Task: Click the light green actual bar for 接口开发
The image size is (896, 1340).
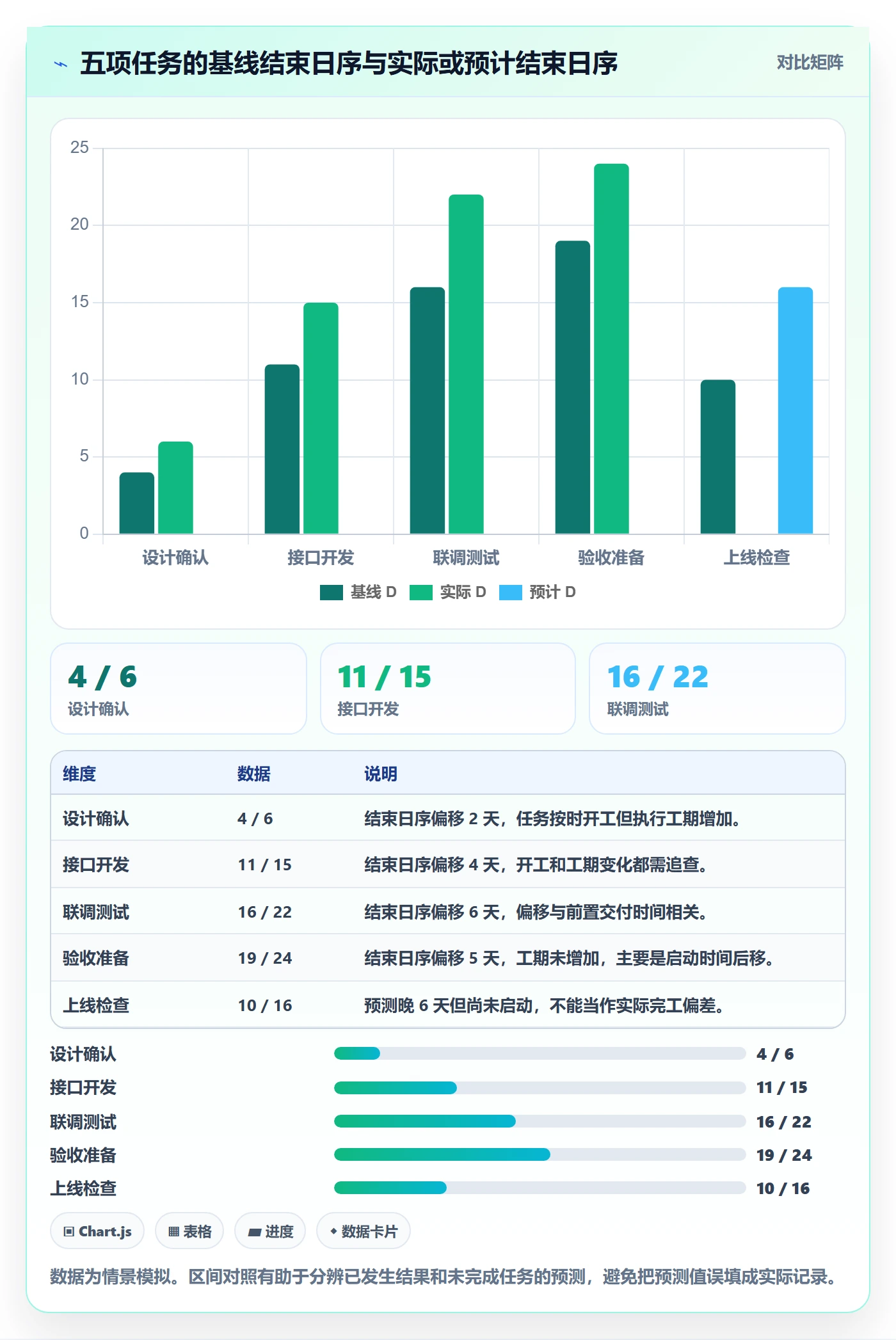Action: (x=321, y=418)
